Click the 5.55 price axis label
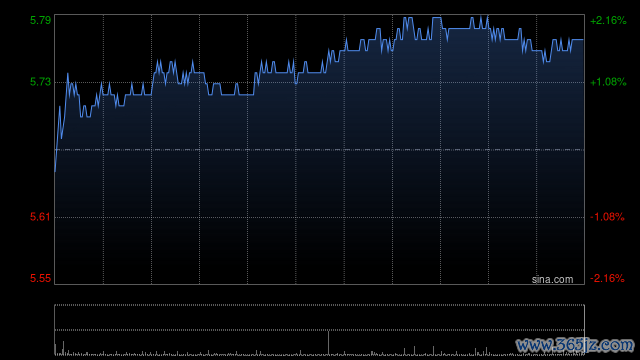Image resolution: width=640 pixels, height=360 pixels. pyautogui.click(x=40, y=278)
